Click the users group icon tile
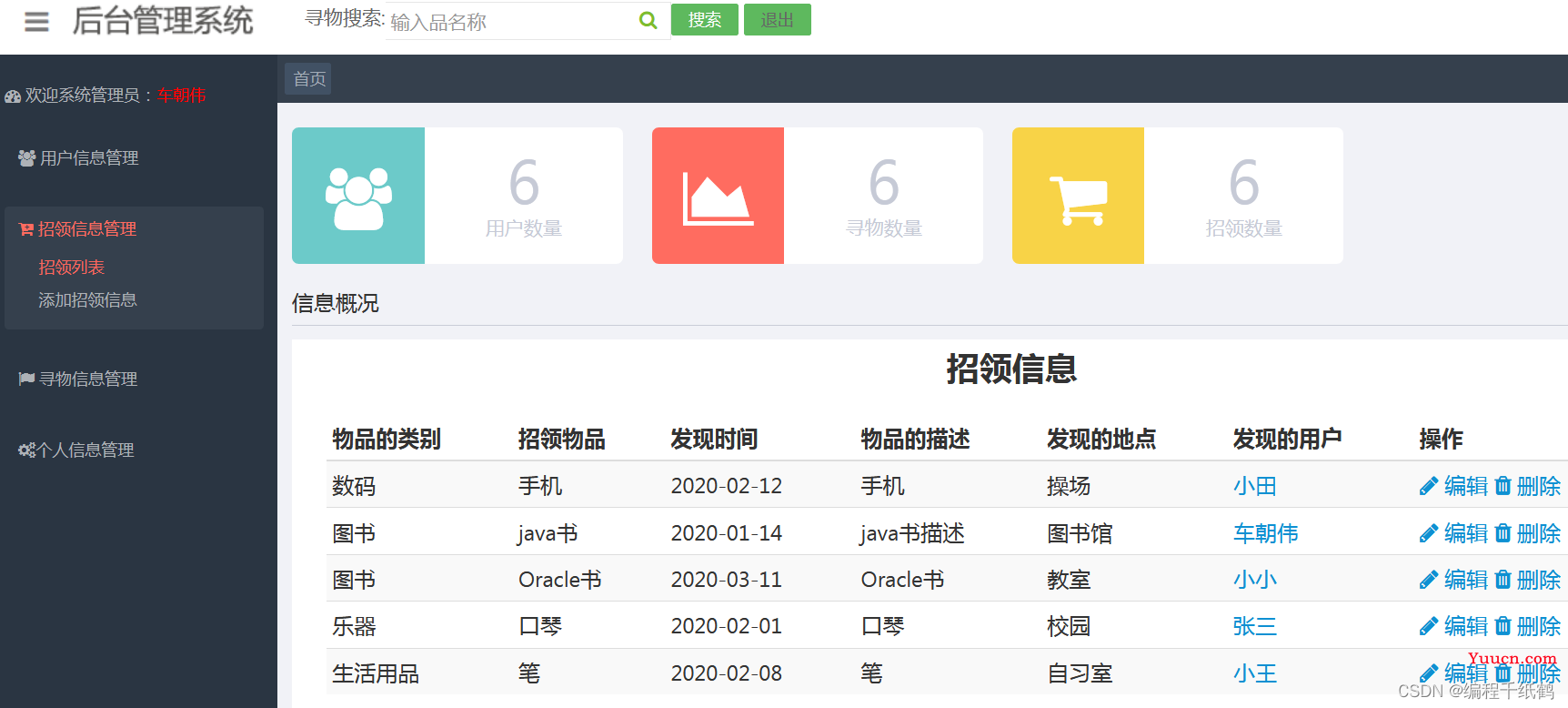Viewport: 1568px width, 708px height. coord(358,196)
